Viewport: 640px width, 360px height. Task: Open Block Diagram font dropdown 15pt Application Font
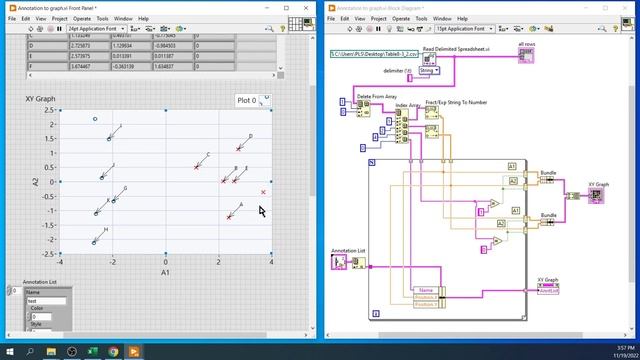click(465, 29)
